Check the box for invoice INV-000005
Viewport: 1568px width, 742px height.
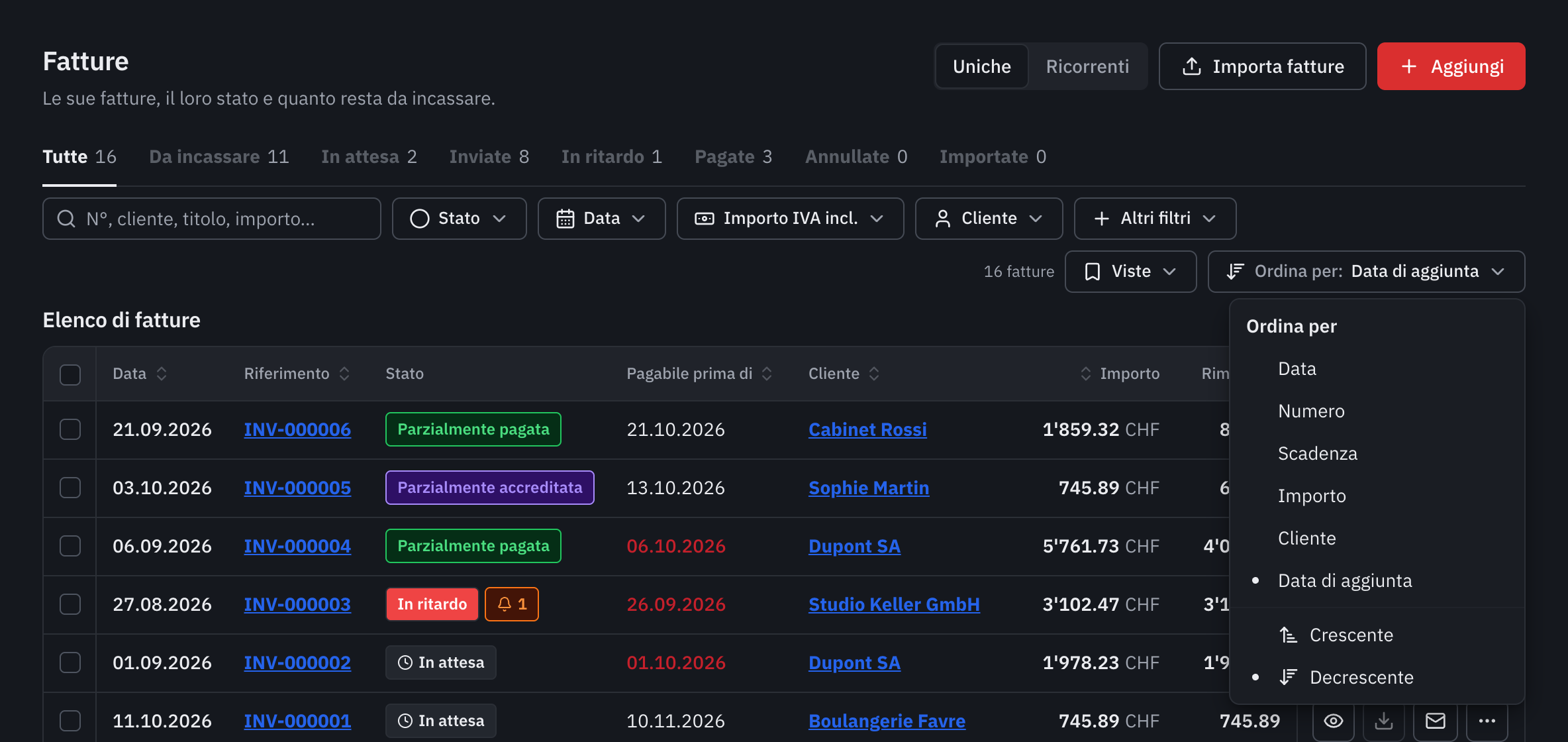70,488
